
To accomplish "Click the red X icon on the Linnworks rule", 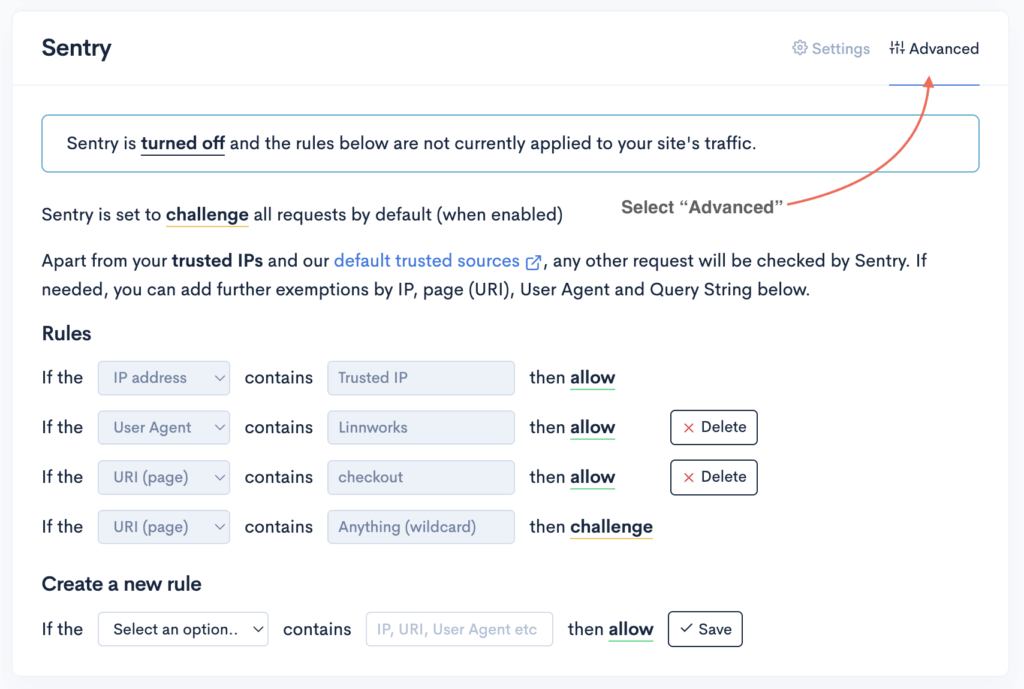I will 688,428.
